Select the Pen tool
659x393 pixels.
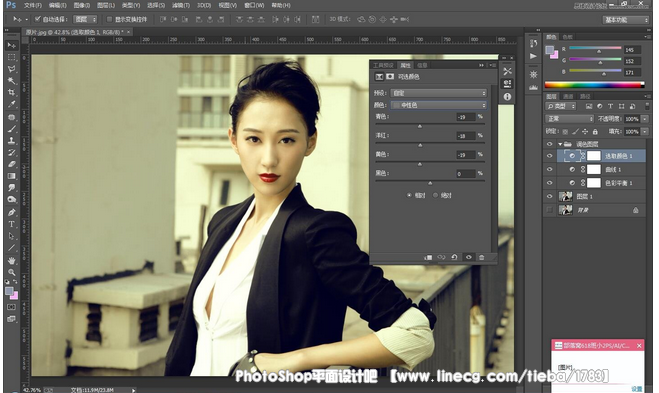(x=11, y=212)
